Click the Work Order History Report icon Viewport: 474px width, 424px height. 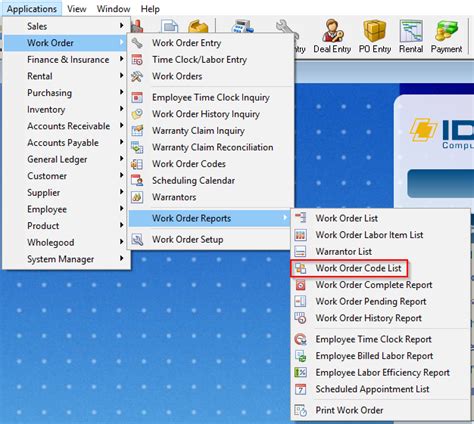tap(301, 318)
